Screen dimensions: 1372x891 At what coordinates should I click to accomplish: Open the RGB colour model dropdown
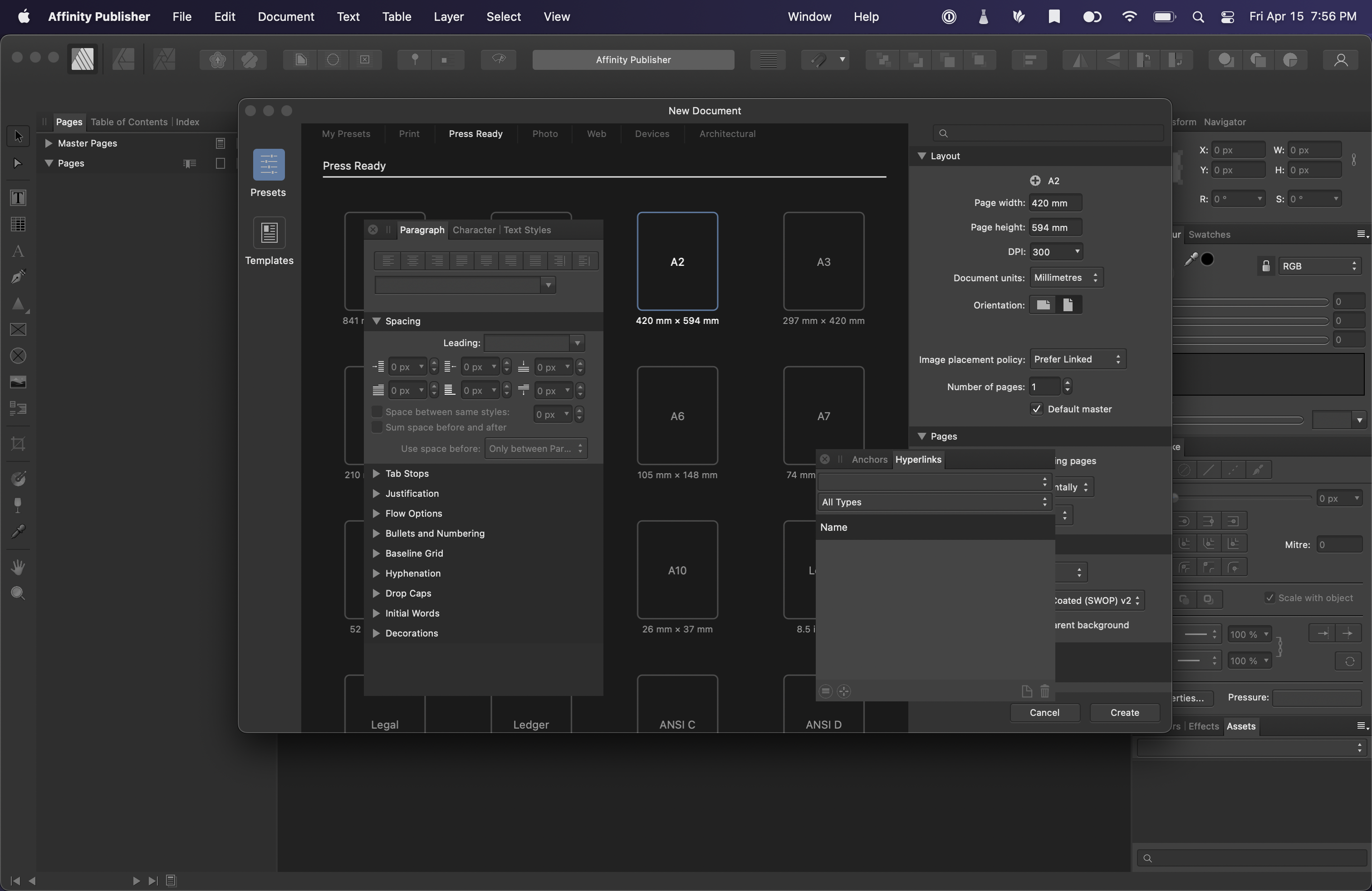tap(1320, 266)
